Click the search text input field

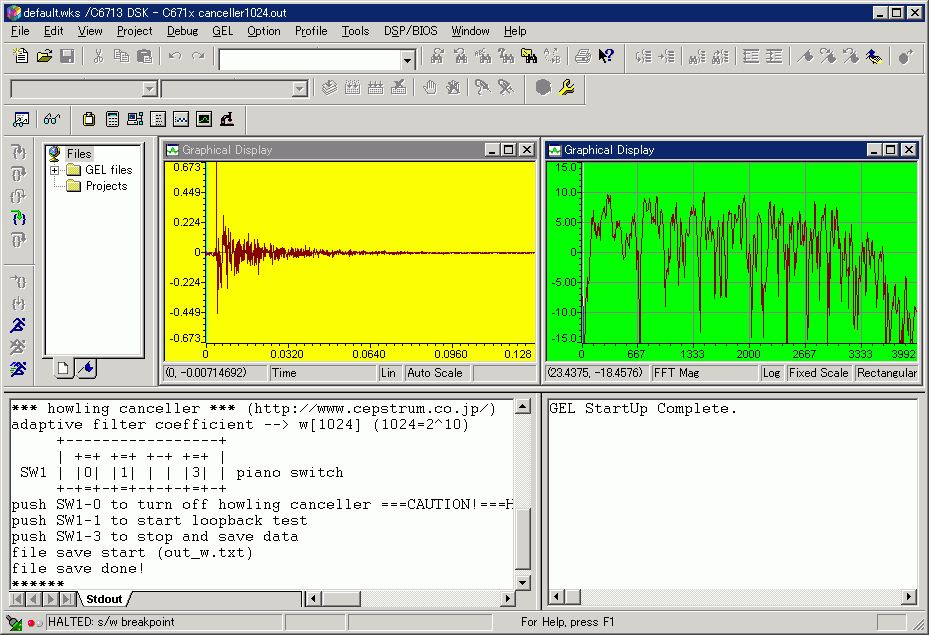pyautogui.click(x=310, y=60)
